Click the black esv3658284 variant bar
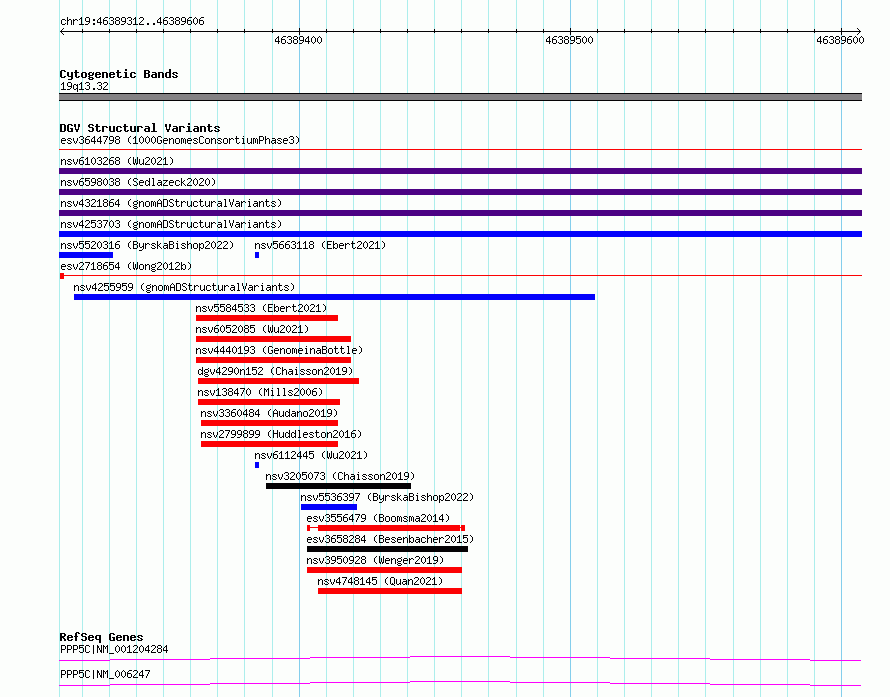 tap(387, 549)
